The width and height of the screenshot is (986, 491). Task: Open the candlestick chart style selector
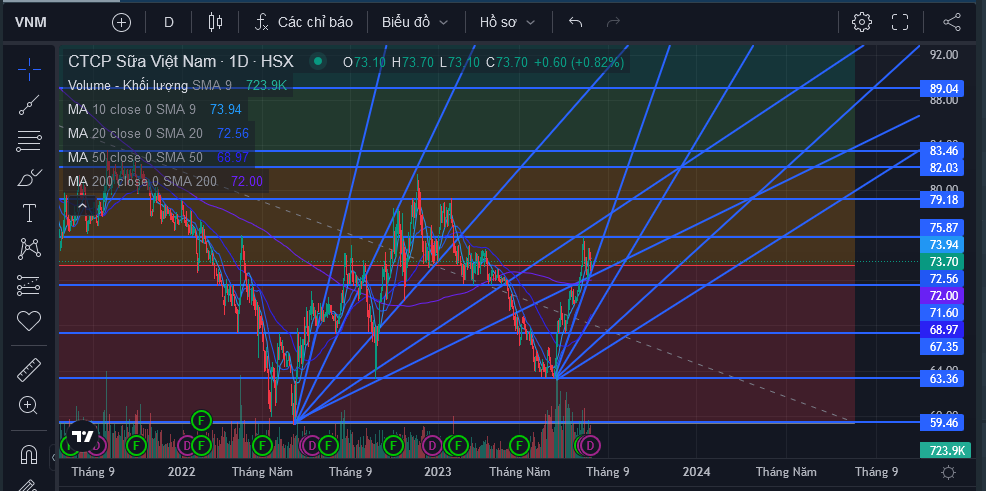point(215,23)
